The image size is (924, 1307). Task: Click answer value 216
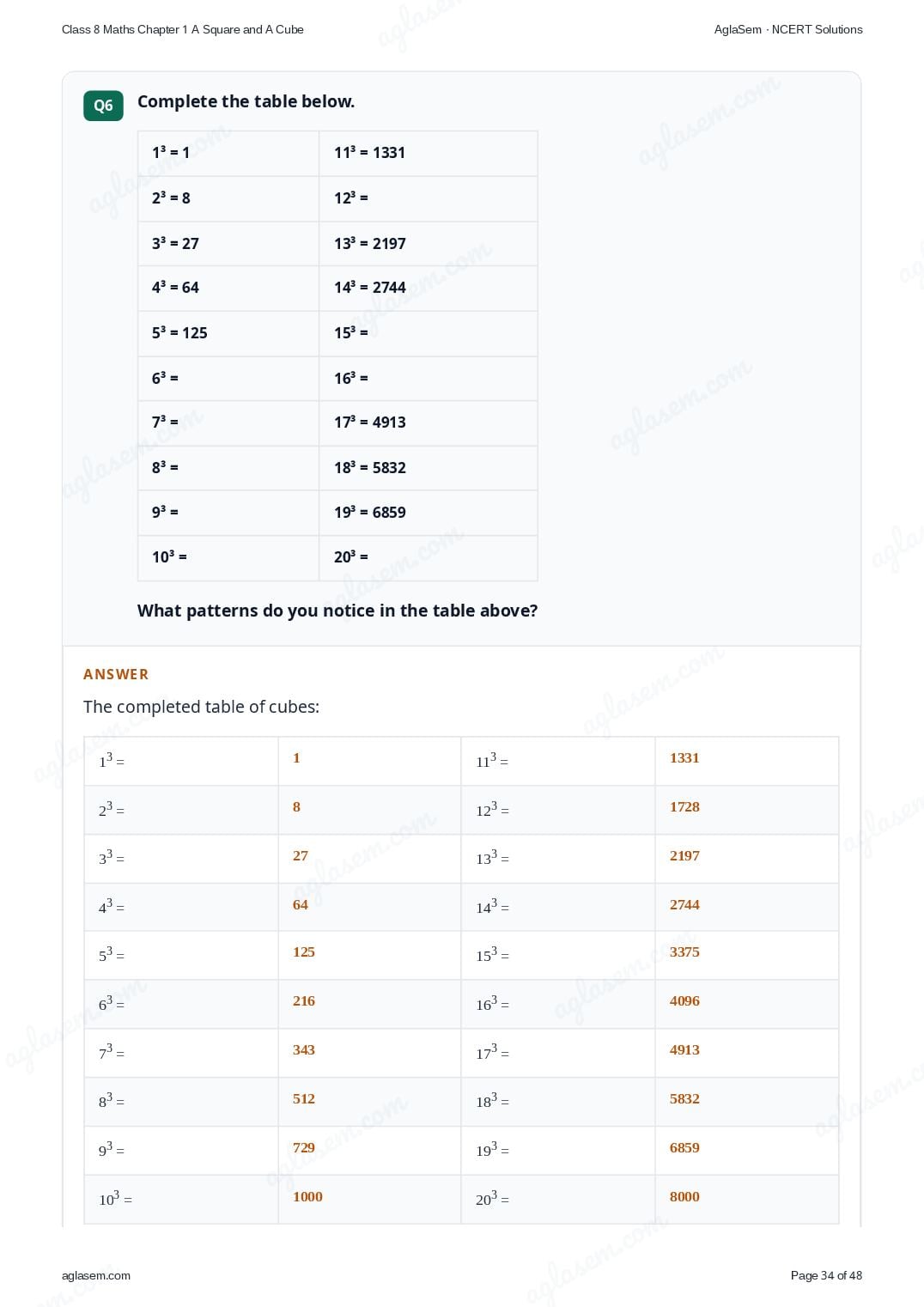pyautogui.click(x=304, y=1000)
